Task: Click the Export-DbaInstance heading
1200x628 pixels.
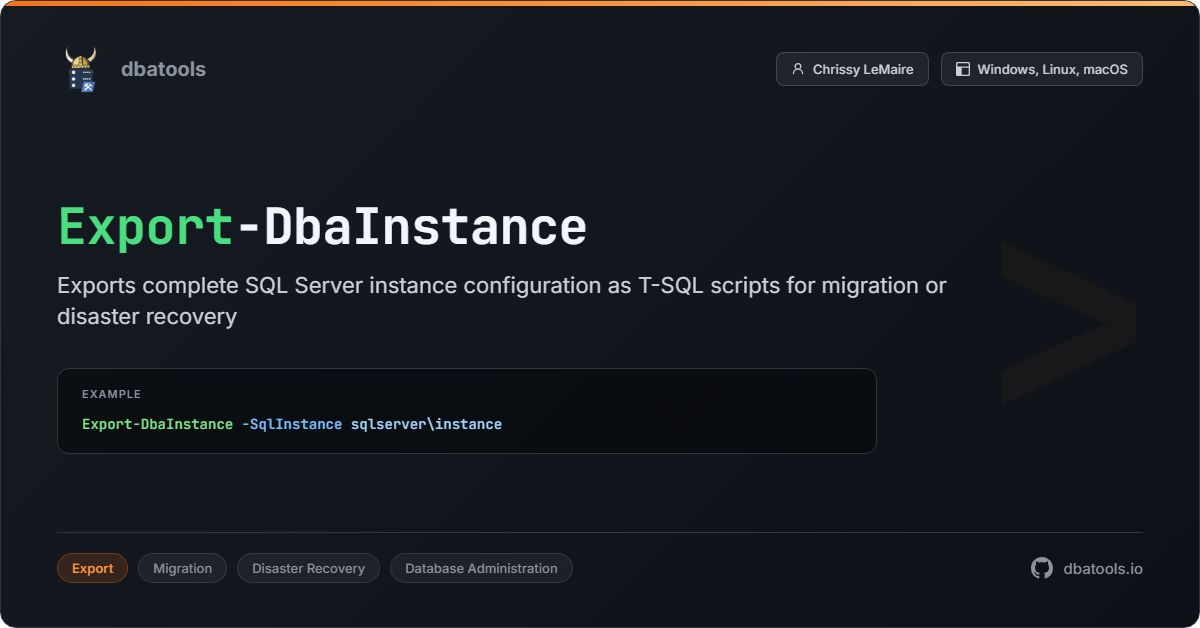Action: click(x=322, y=226)
